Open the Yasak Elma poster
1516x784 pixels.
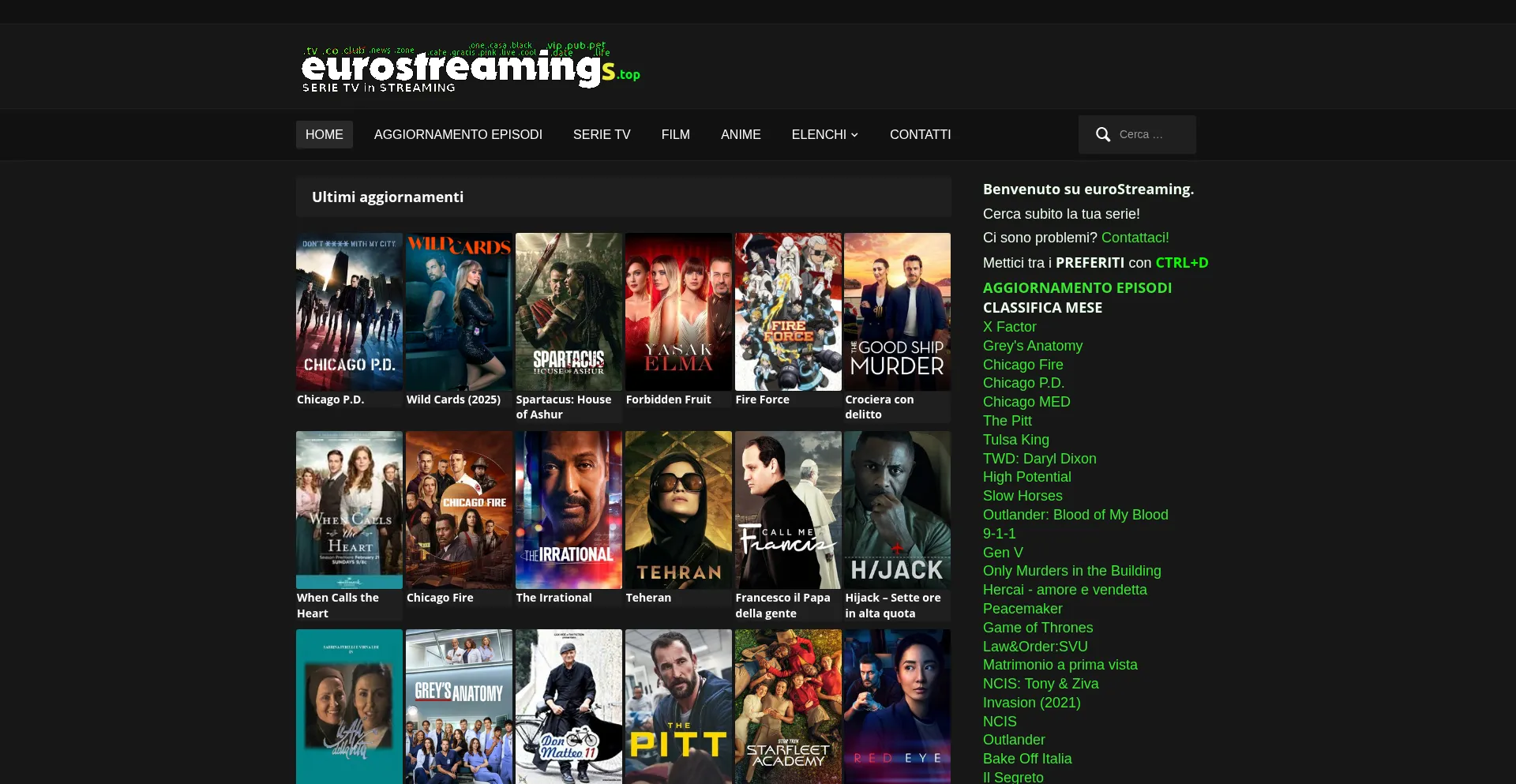pos(678,312)
